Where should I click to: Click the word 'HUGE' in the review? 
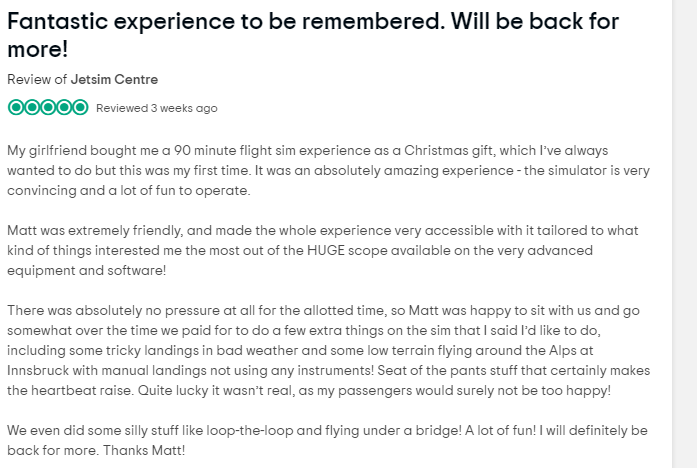point(326,250)
